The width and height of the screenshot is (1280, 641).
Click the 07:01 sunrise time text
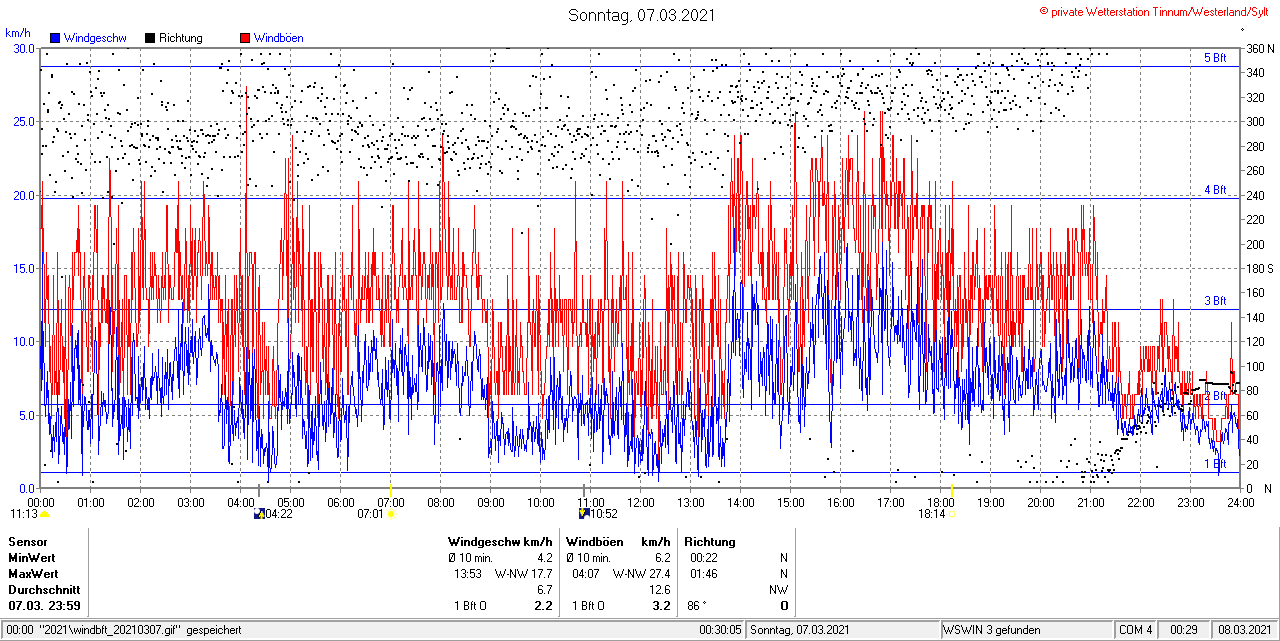click(x=370, y=514)
